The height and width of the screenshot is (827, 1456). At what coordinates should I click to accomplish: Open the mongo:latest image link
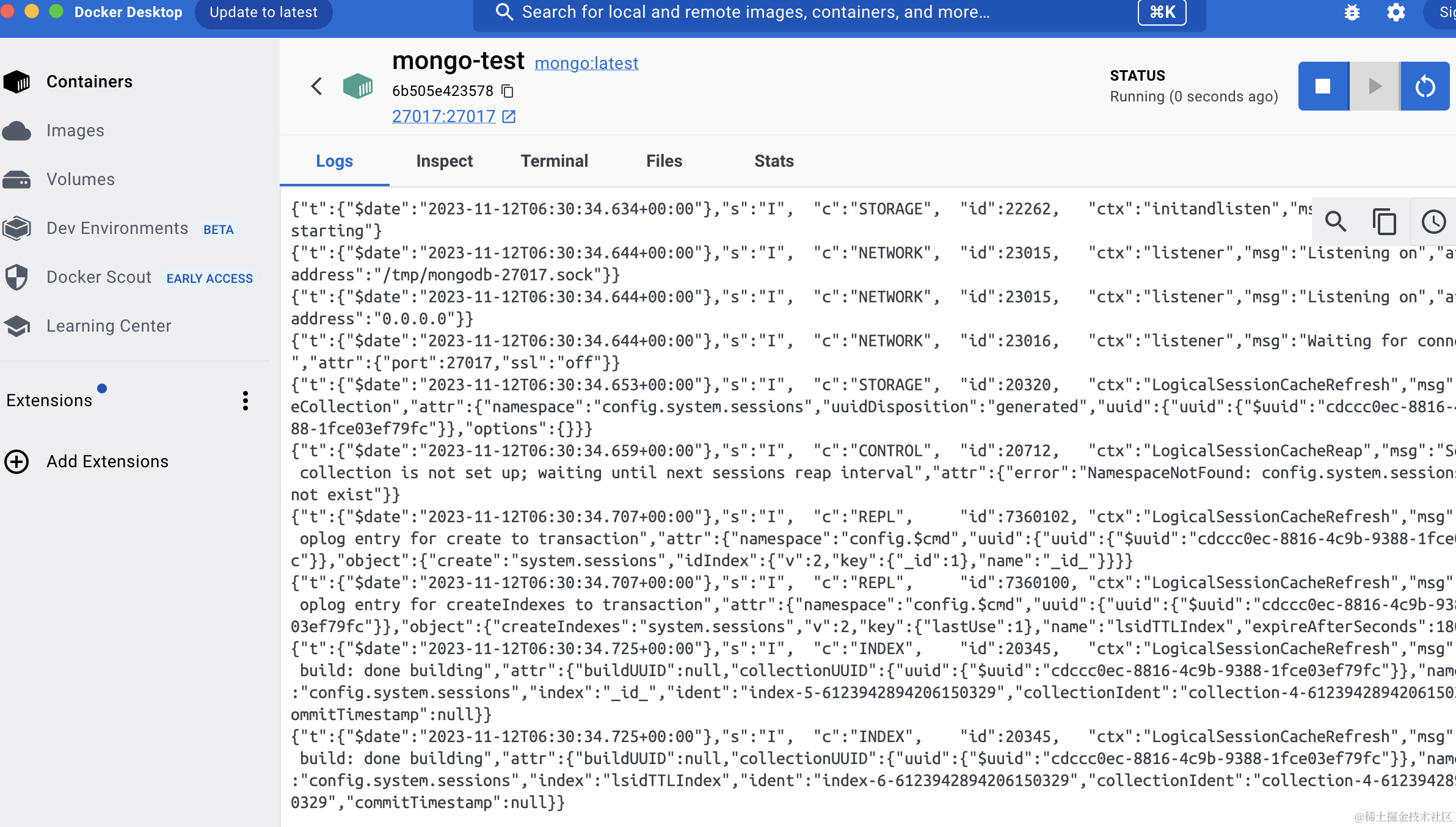(x=586, y=63)
